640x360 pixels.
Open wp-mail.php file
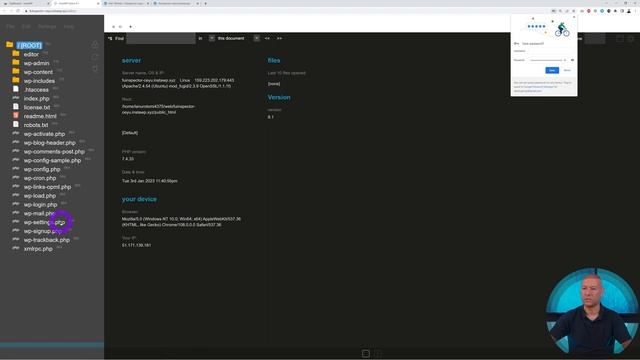(x=39, y=213)
